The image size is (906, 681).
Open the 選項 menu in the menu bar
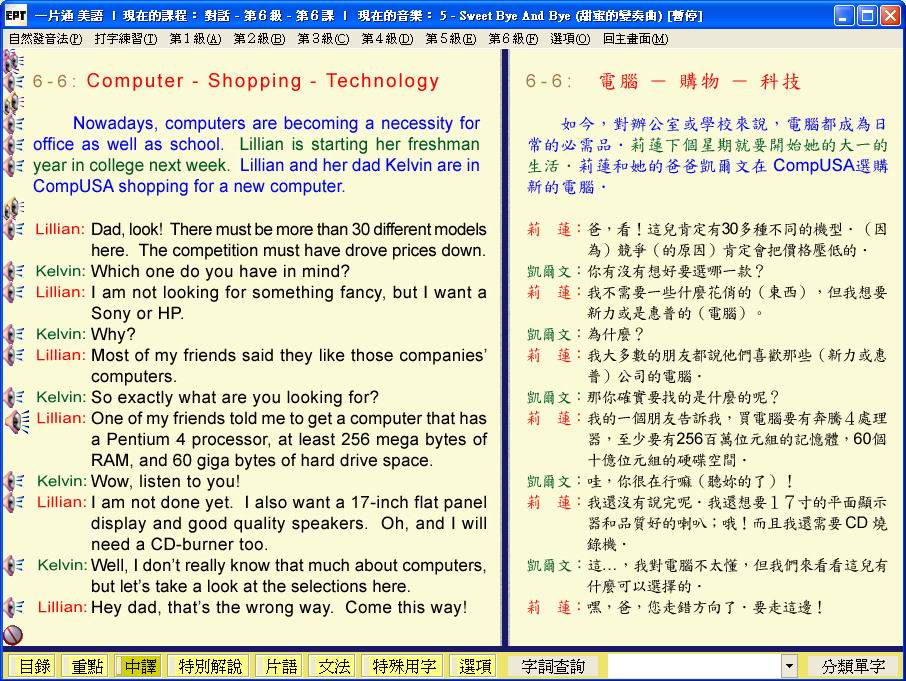coord(570,39)
